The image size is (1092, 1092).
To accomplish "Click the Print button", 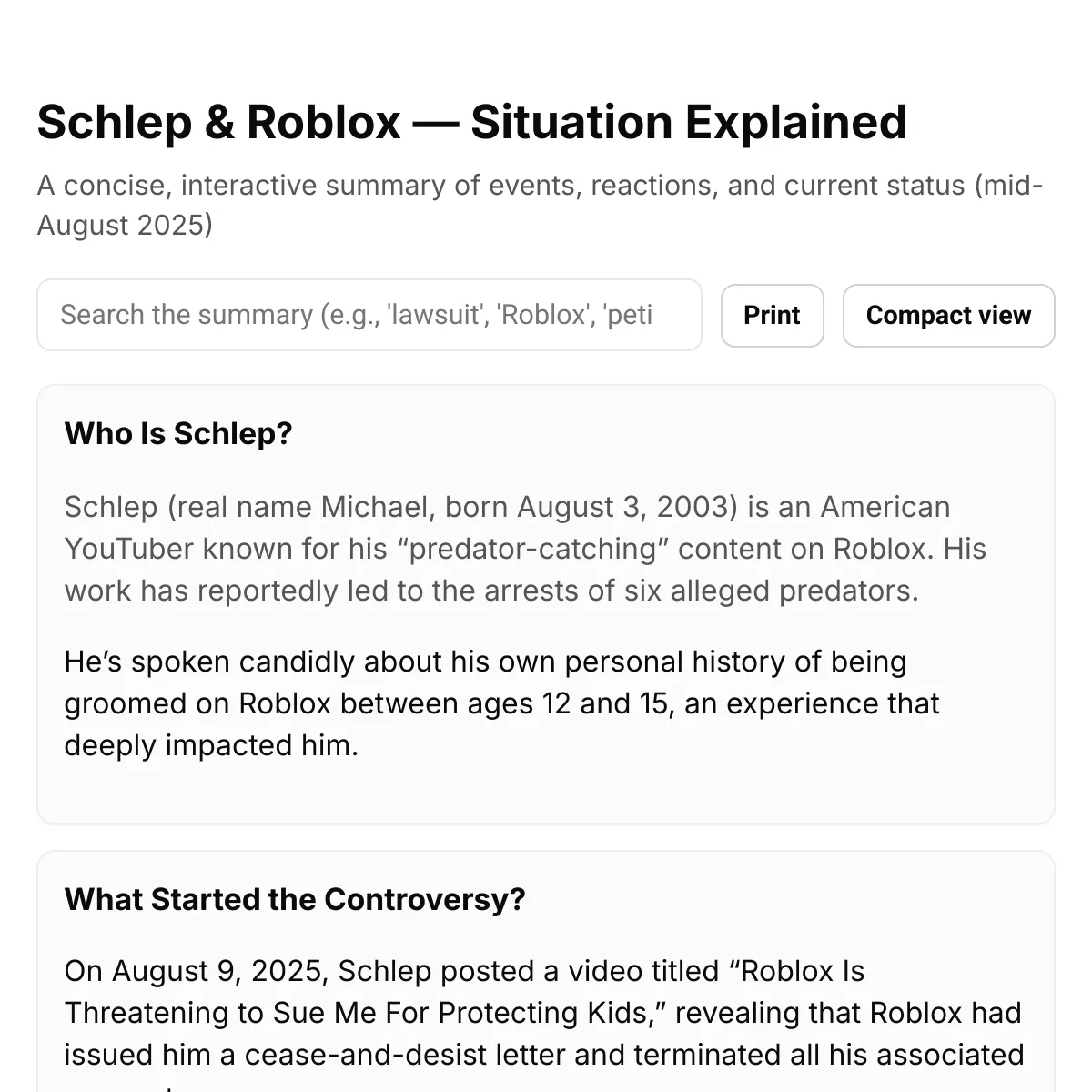I will [x=772, y=316].
